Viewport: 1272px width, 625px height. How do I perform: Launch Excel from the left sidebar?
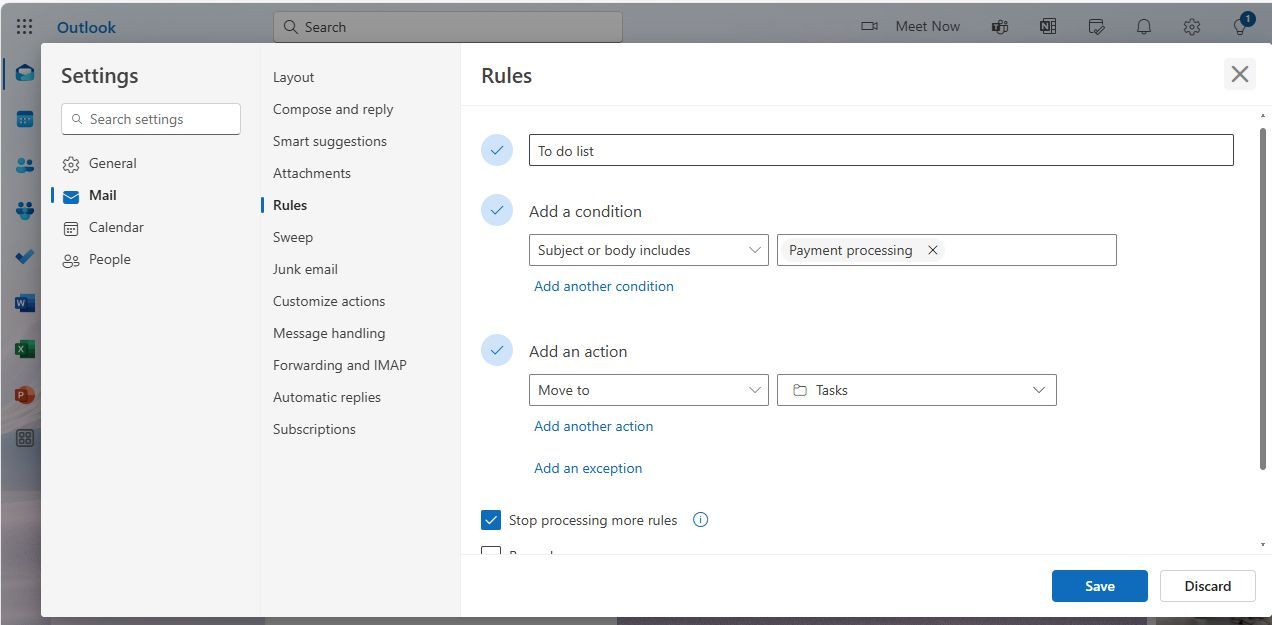point(24,348)
